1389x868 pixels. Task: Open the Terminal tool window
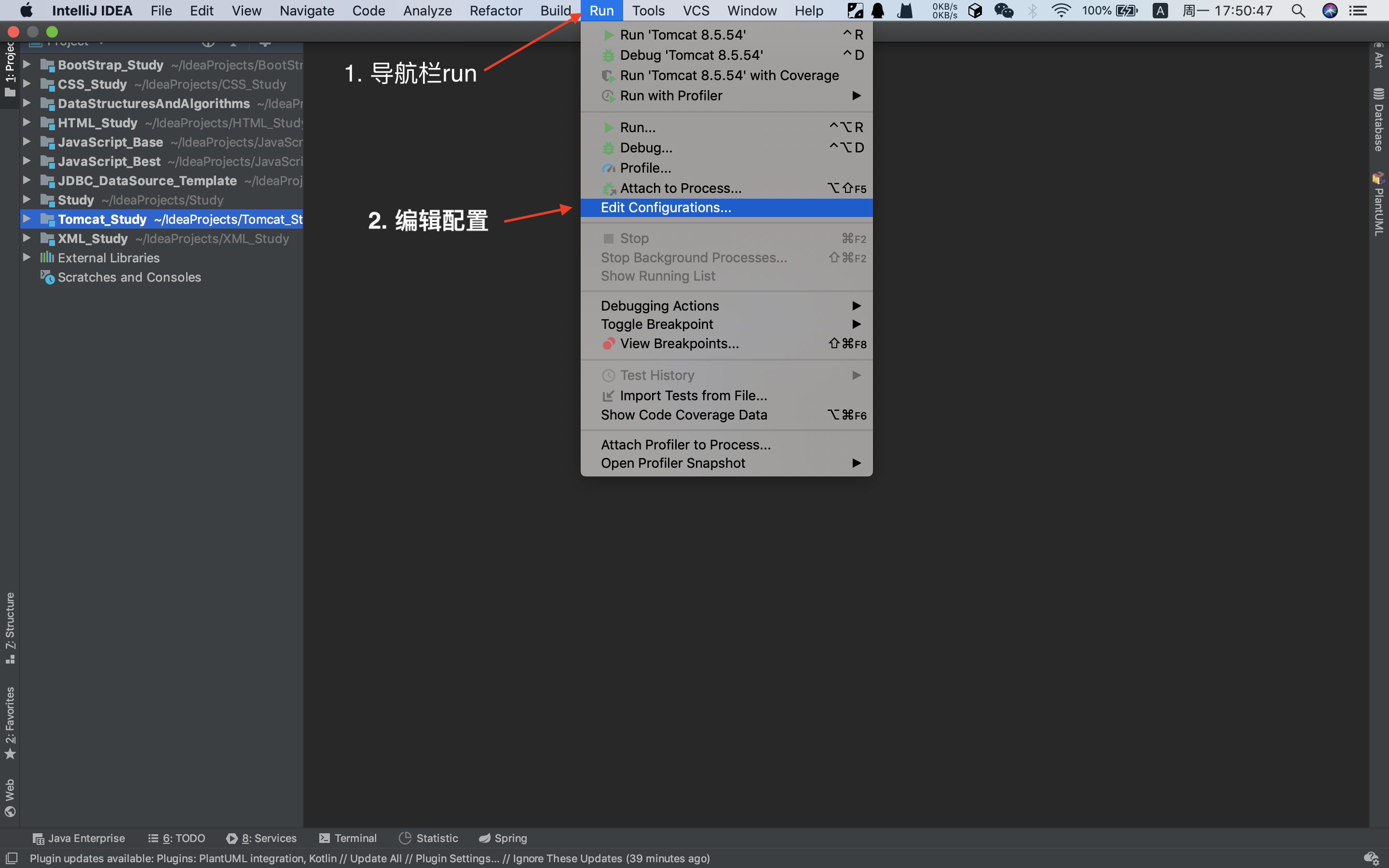coord(348,838)
